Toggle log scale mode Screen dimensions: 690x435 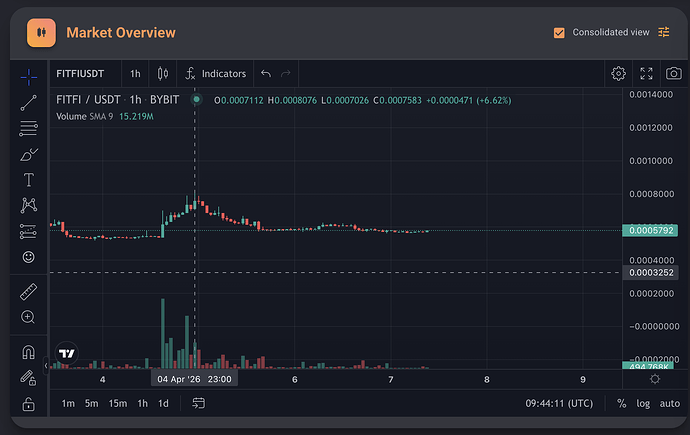click(643, 403)
